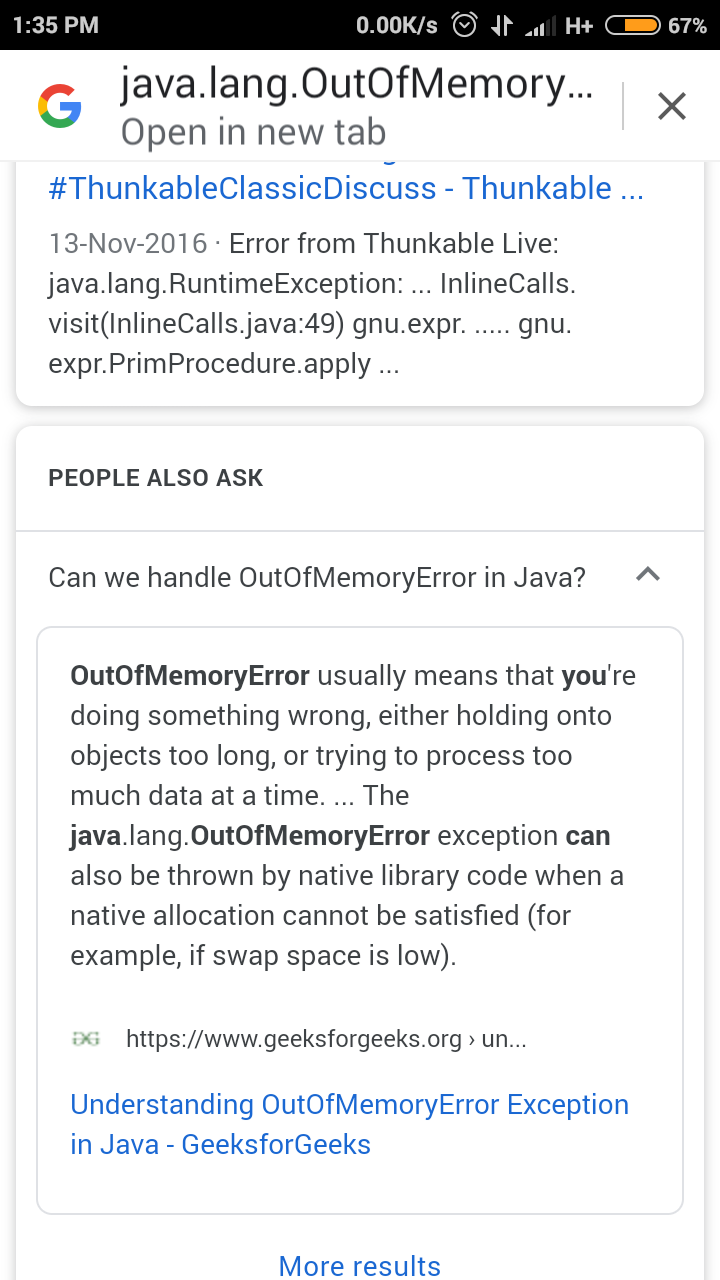The image size is (720, 1280).
Task: Open the ThunkableClassicDiscuss search result link
Action: pyautogui.click(x=345, y=188)
